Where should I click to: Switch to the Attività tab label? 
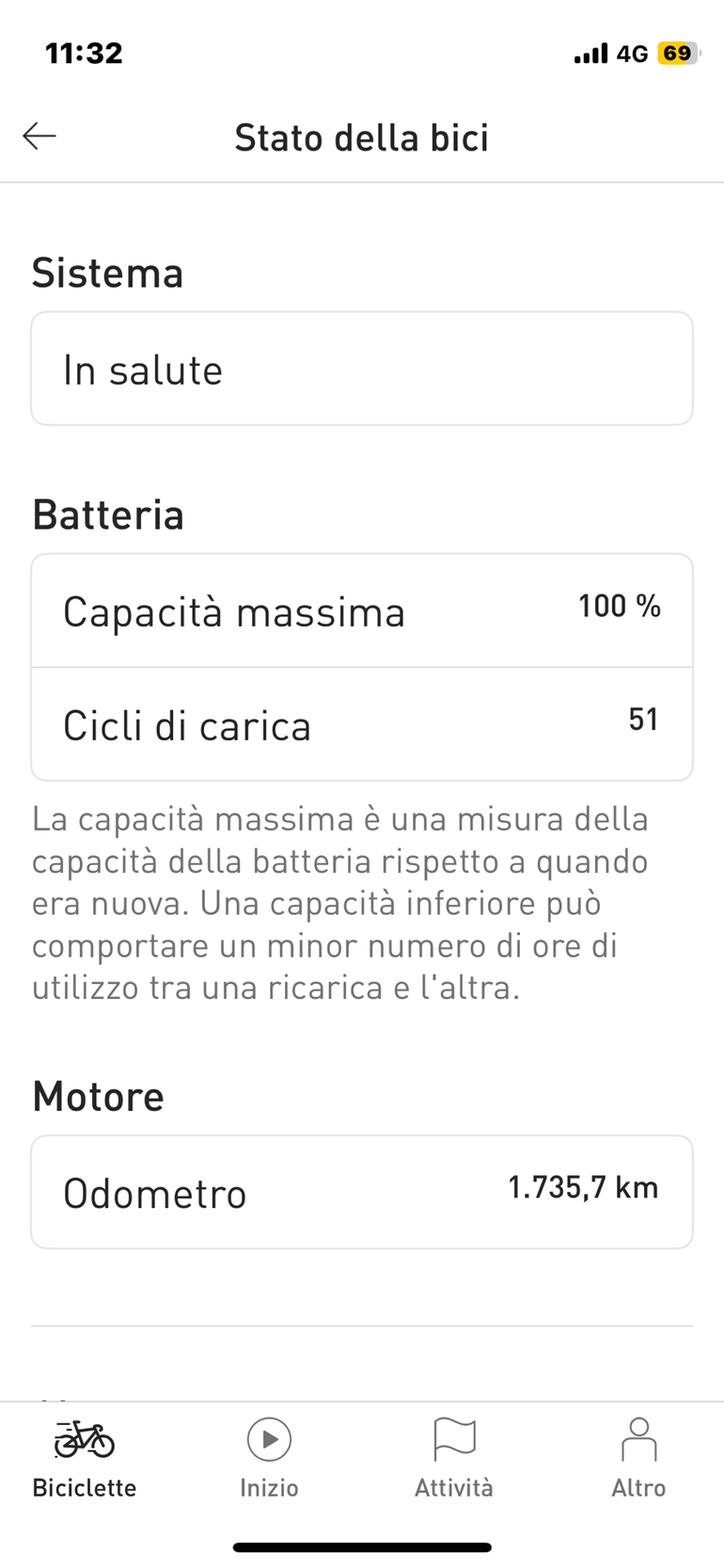point(454,1488)
